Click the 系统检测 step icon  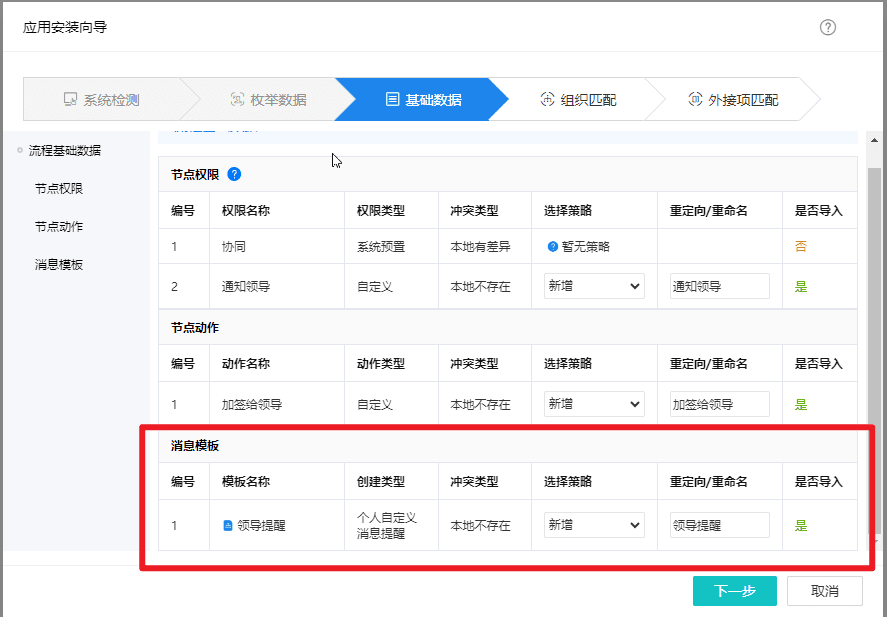[x=70, y=100]
